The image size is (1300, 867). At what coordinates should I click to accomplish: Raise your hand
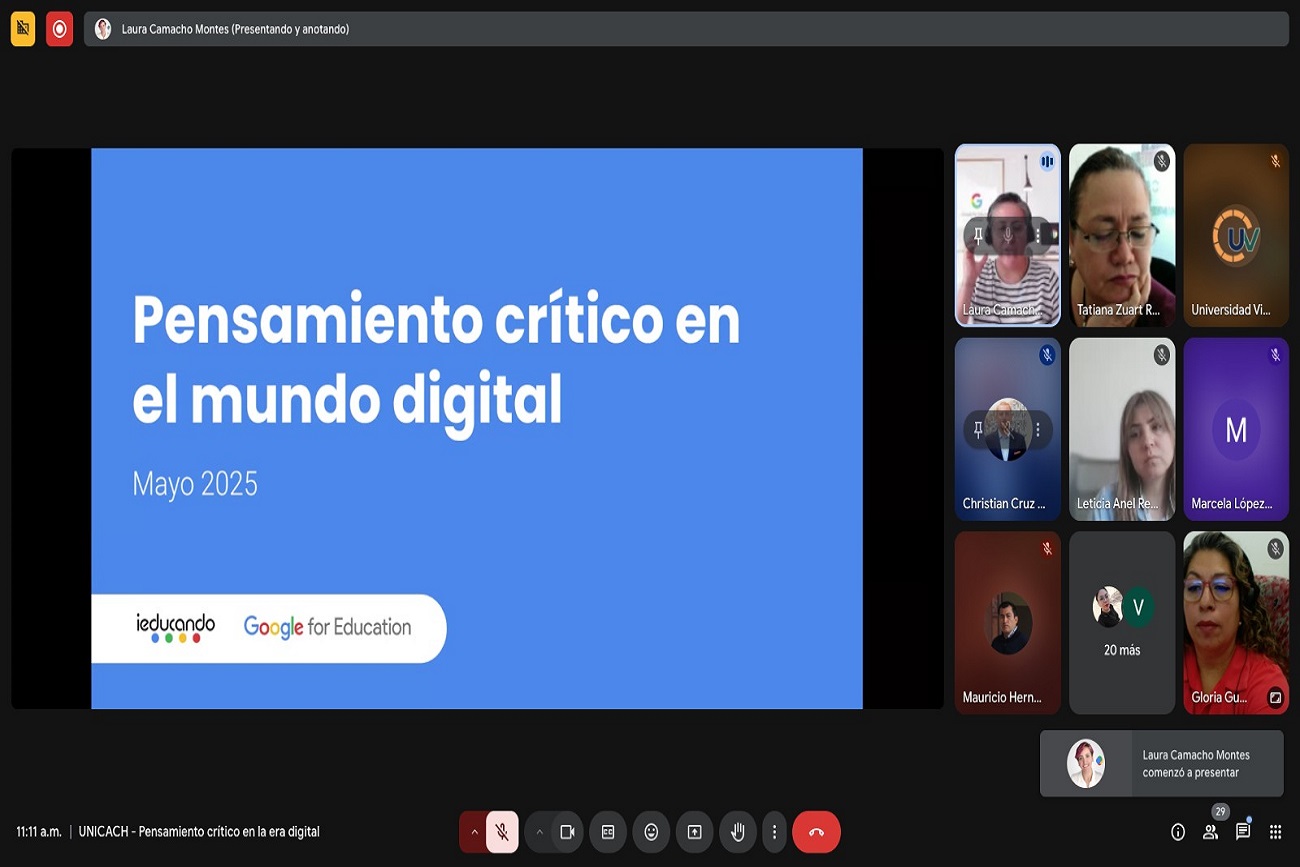click(x=738, y=832)
